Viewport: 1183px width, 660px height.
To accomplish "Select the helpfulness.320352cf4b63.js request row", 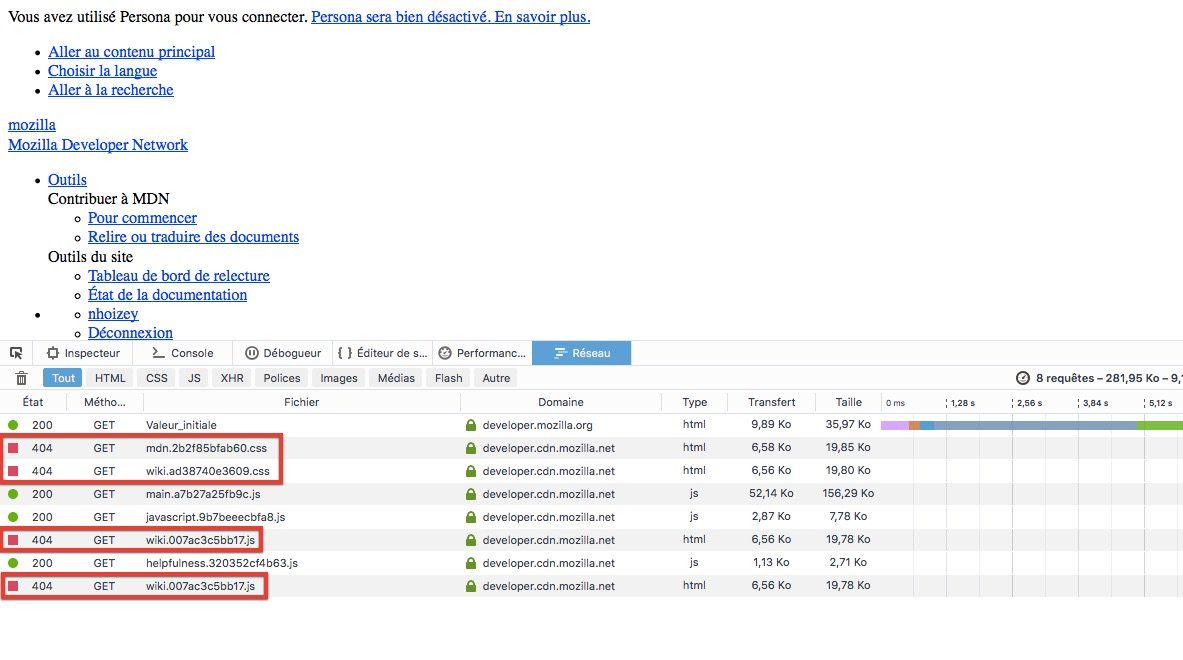I will point(221,563).
